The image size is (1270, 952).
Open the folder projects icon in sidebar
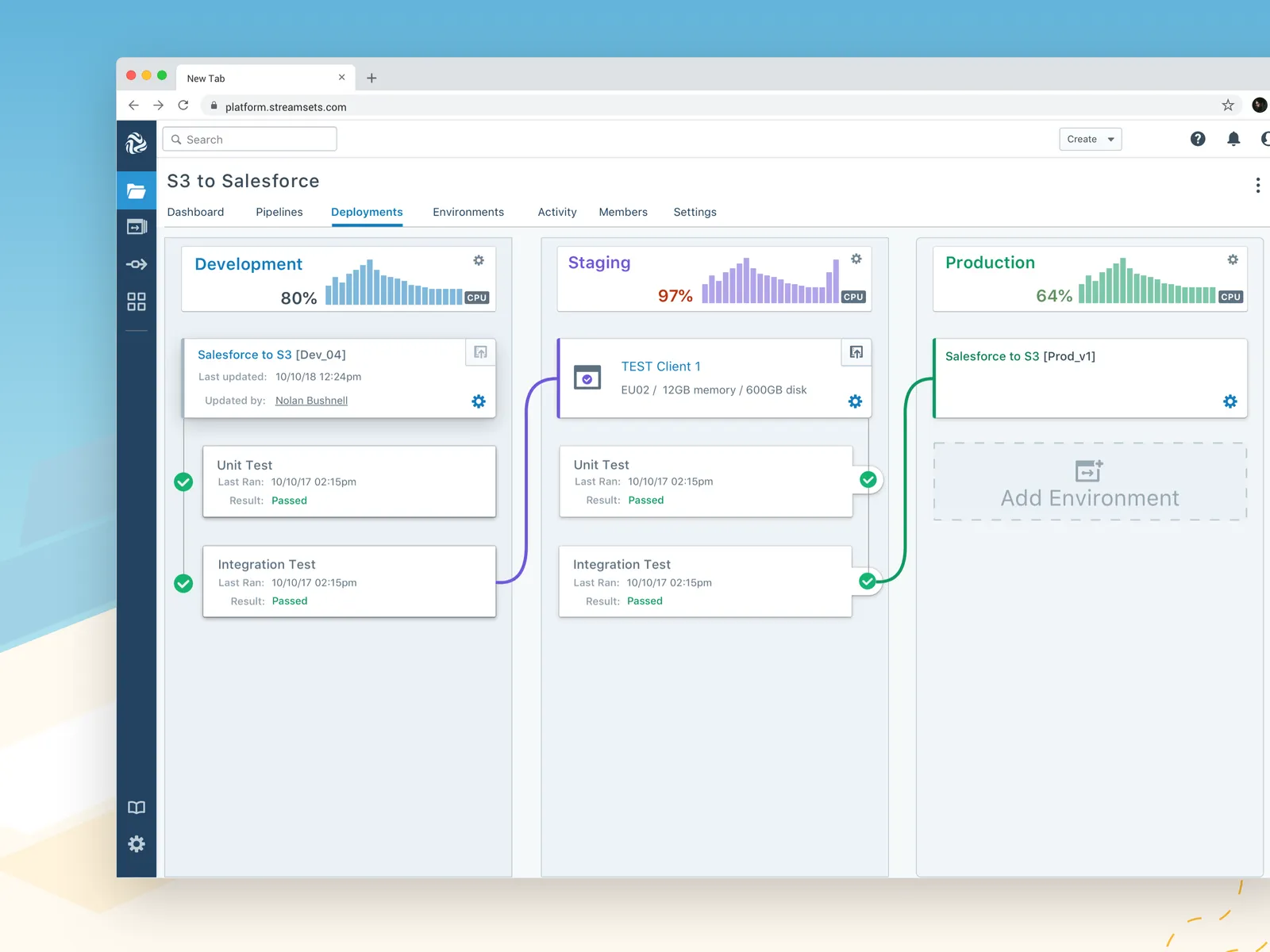point(137,191)
